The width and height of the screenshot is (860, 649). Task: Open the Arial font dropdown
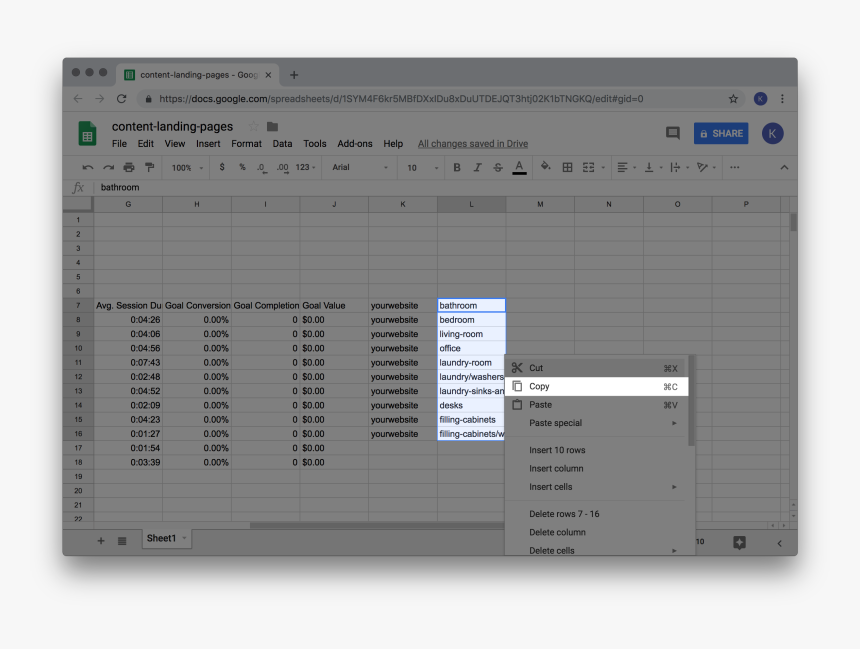(x=360, y=167)
